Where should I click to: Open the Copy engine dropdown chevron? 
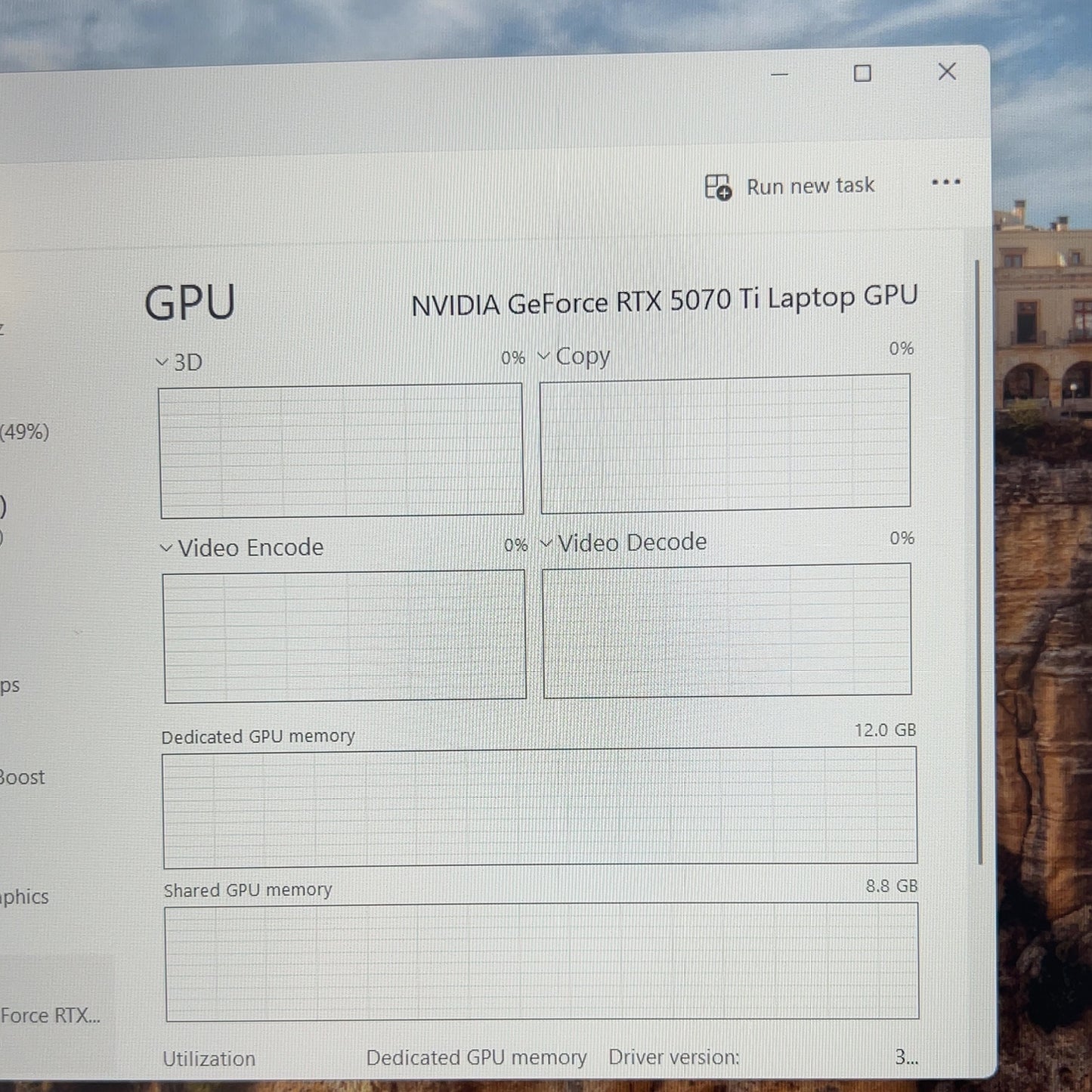tap(543, 356)
